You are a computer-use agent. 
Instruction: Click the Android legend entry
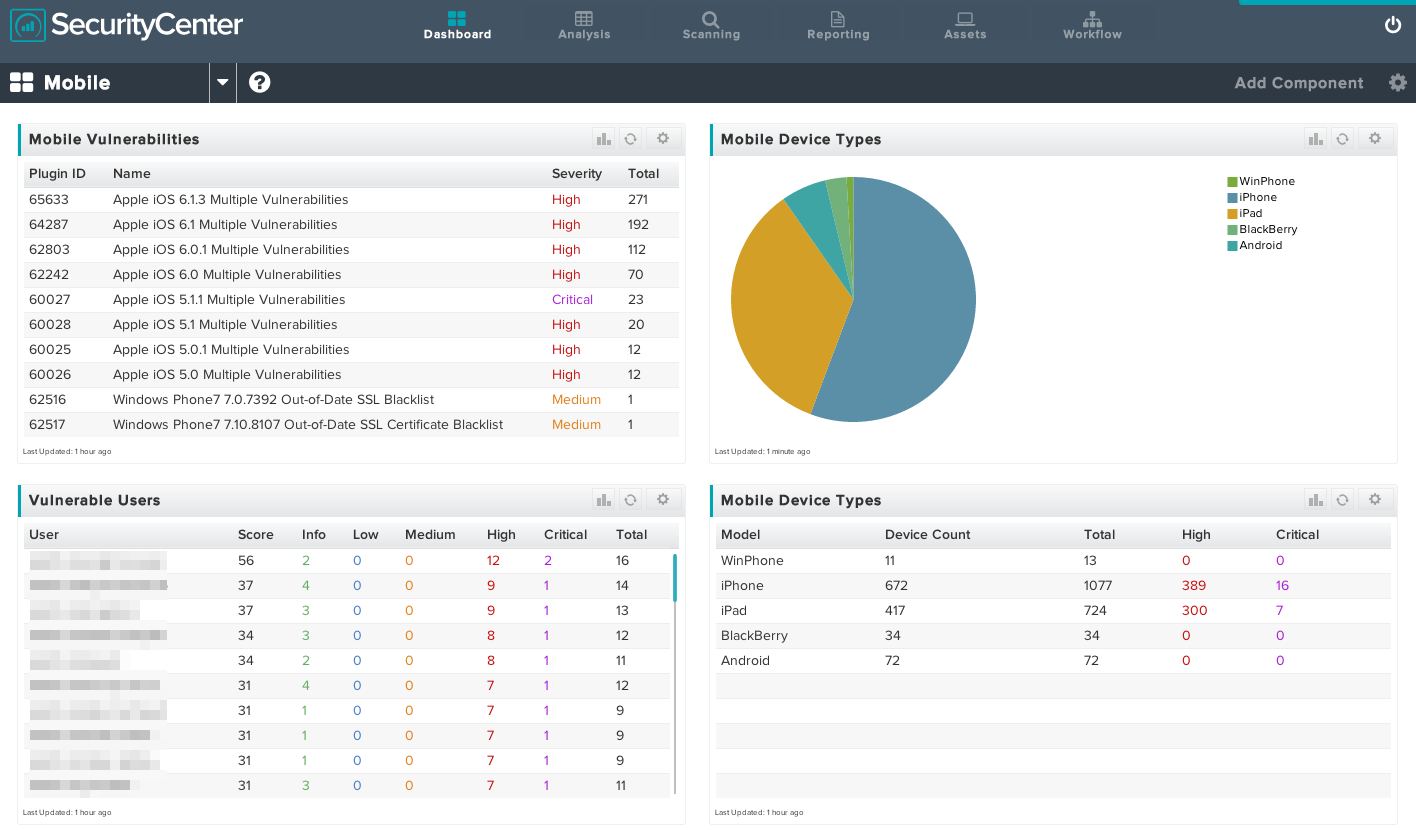coord(1255,246)
